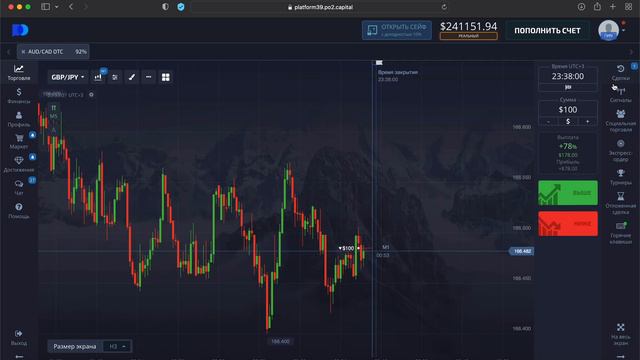Increase trade amount with plus button
This screenshot has height=360, width=640.
(x=587, y=122)
